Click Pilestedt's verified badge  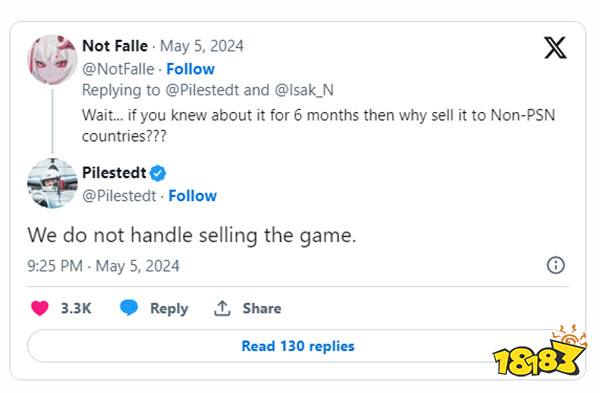click(158, 173)
